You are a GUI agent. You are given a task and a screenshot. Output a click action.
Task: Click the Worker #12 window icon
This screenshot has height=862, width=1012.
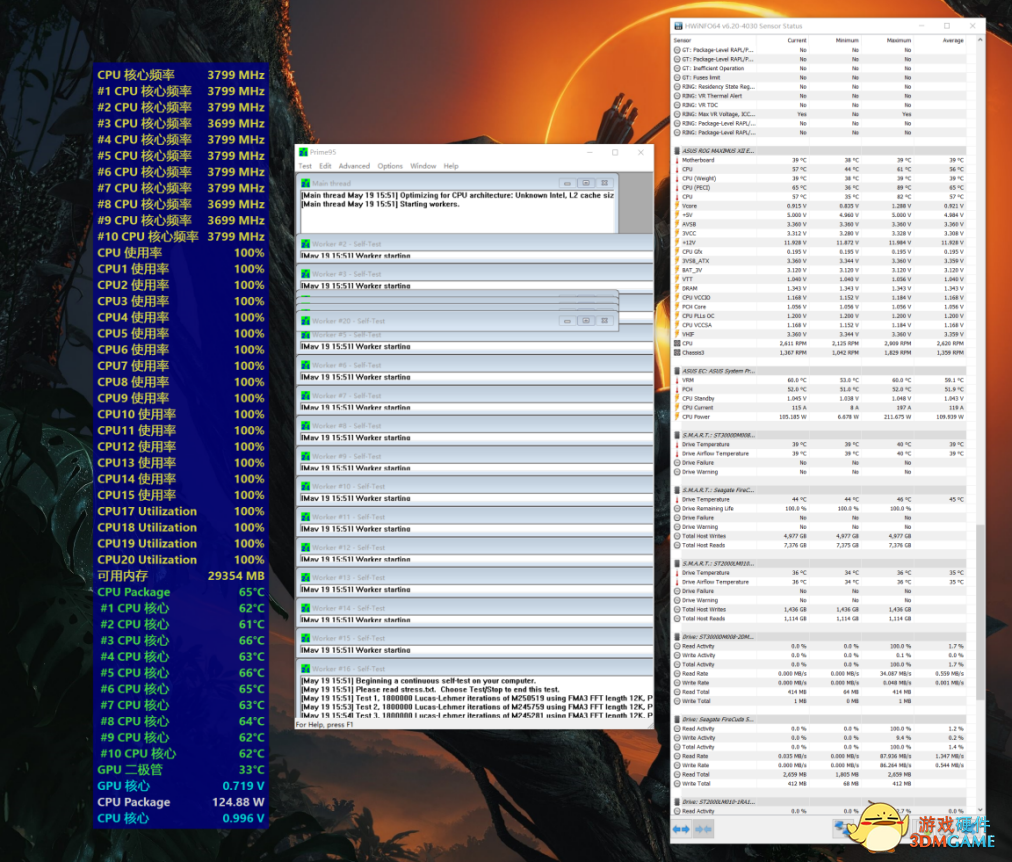(306, 547)
